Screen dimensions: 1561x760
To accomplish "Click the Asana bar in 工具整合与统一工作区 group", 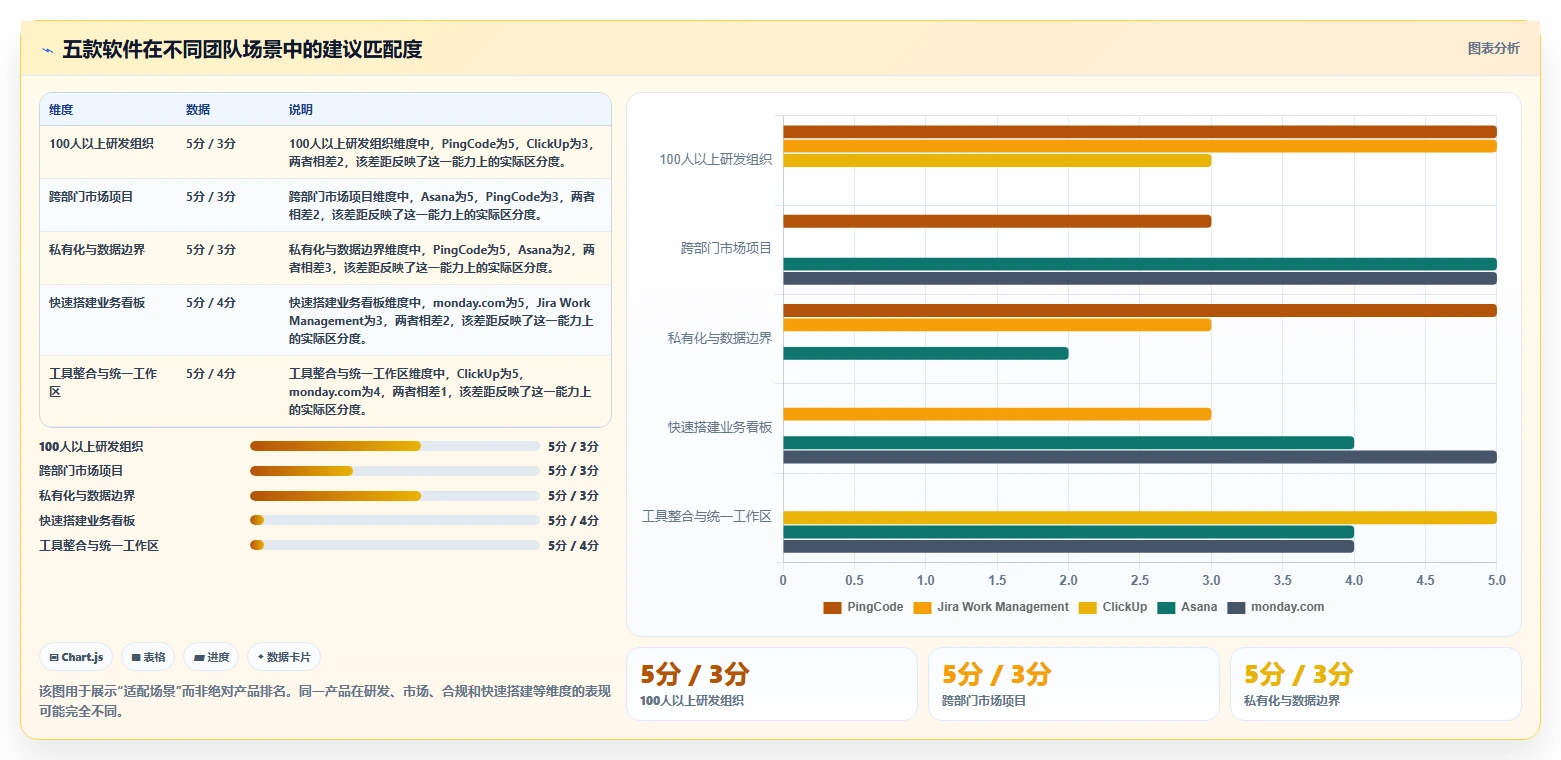I will coord(1068,532).
